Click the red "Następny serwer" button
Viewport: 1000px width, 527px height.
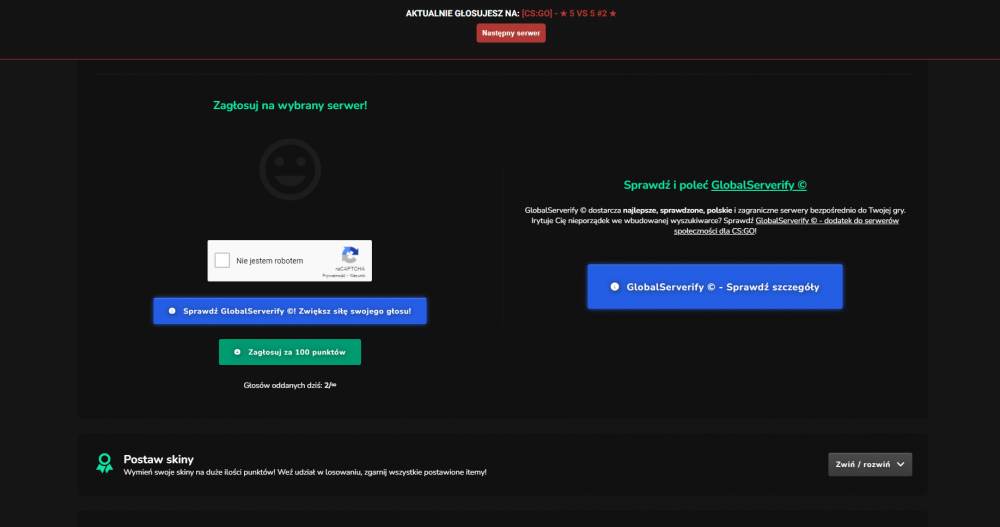[x=511, y=33]
